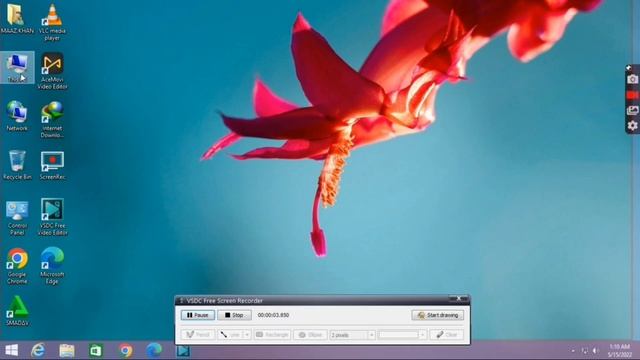640x360 pixels.
Task: Open the Line tool dropdown arrow
Action: tap(247, 335)
